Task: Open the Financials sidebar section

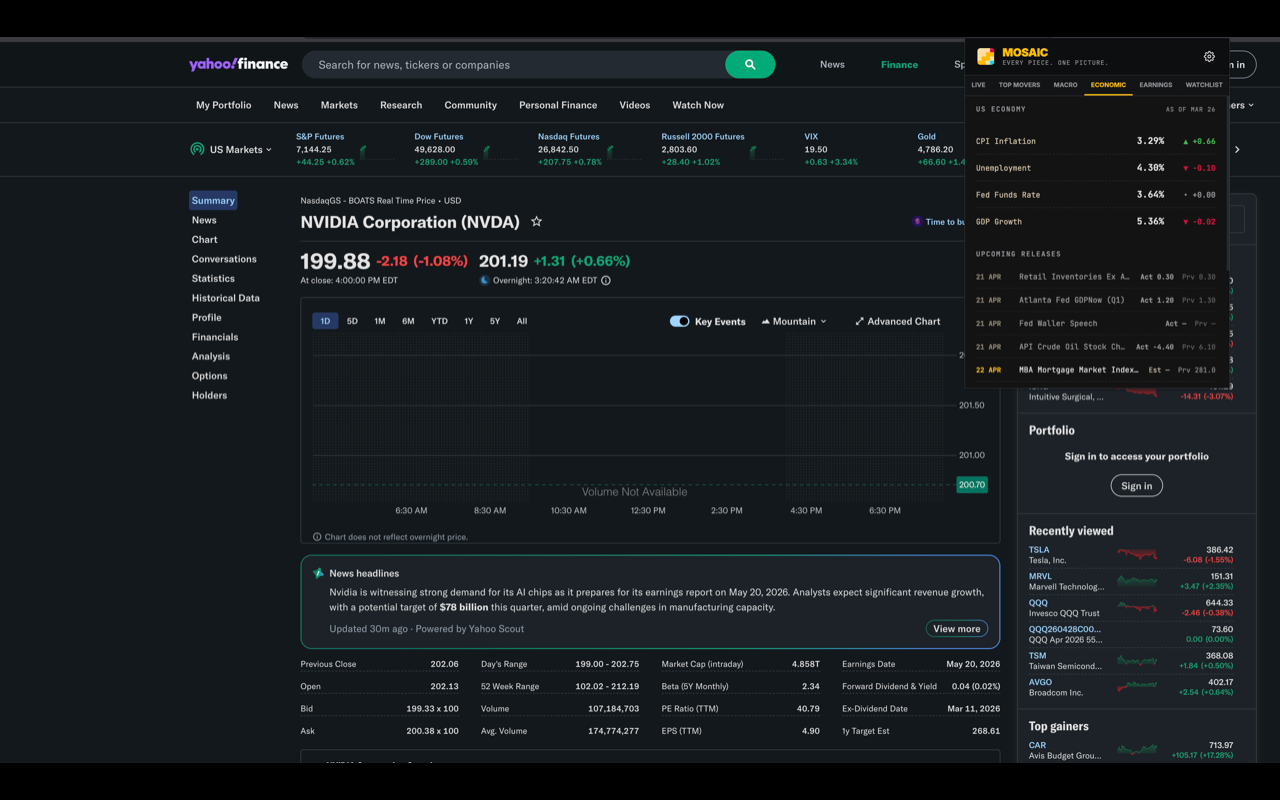Action: [215, 337]
